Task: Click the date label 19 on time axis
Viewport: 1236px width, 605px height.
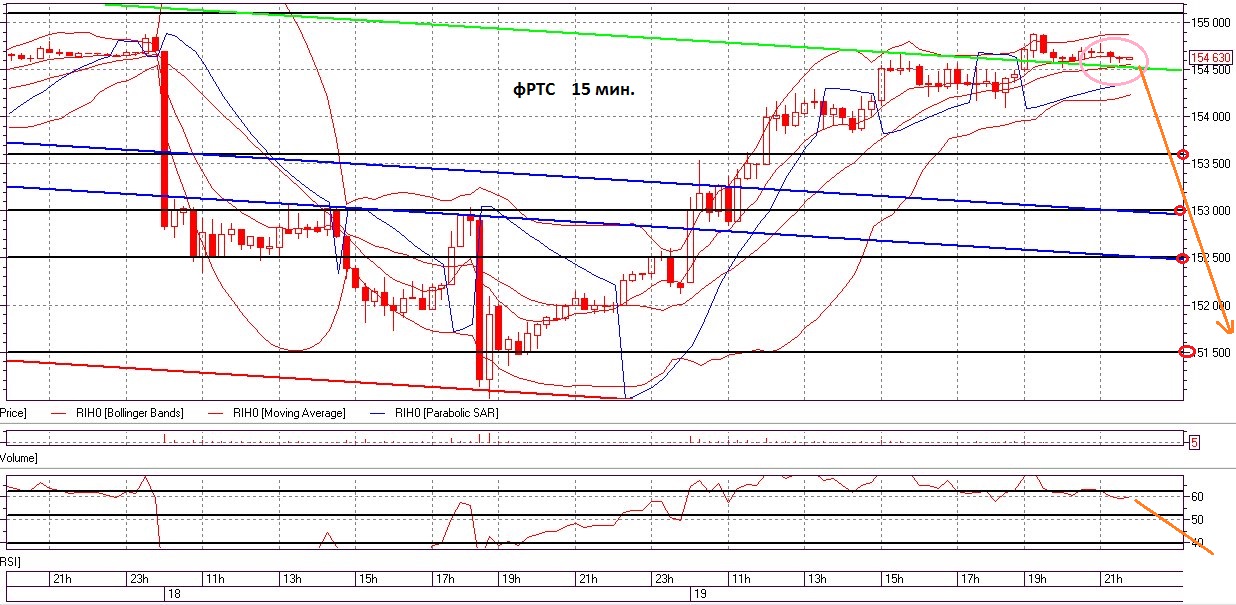Action: point(701,594)
